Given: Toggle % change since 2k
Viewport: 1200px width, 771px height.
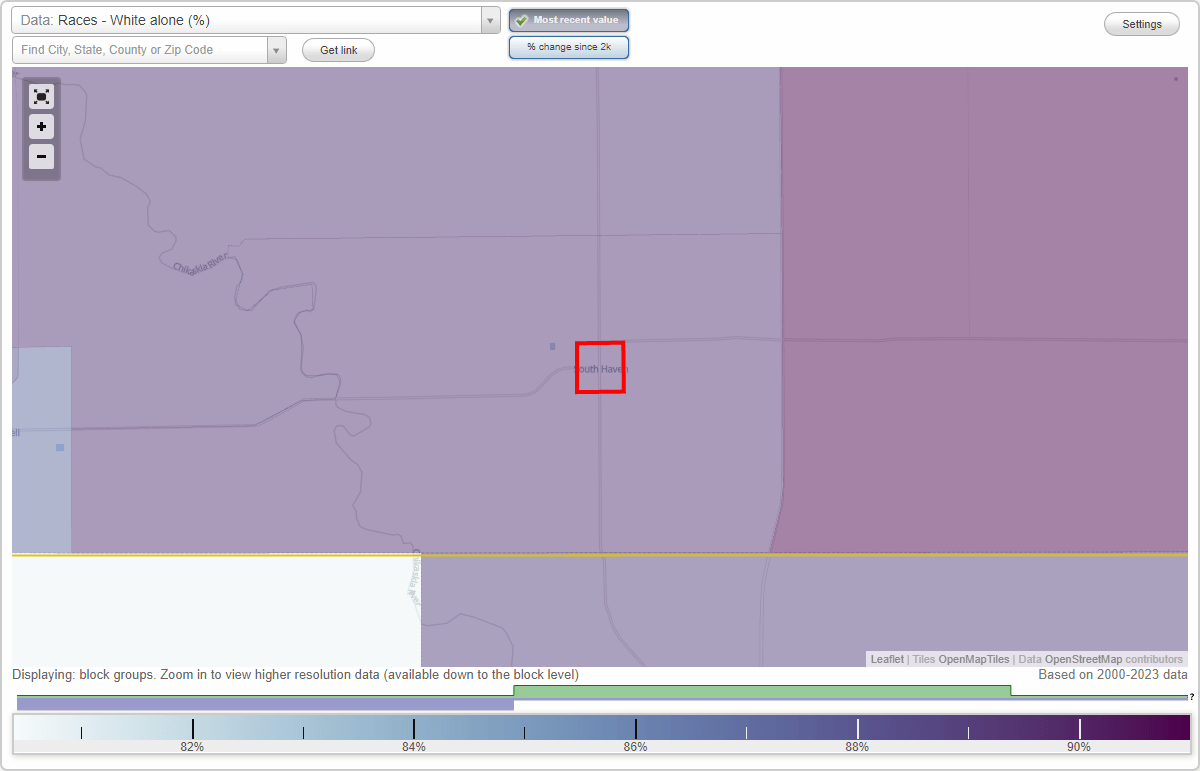Looking at the screenshot, I should 569,47.
